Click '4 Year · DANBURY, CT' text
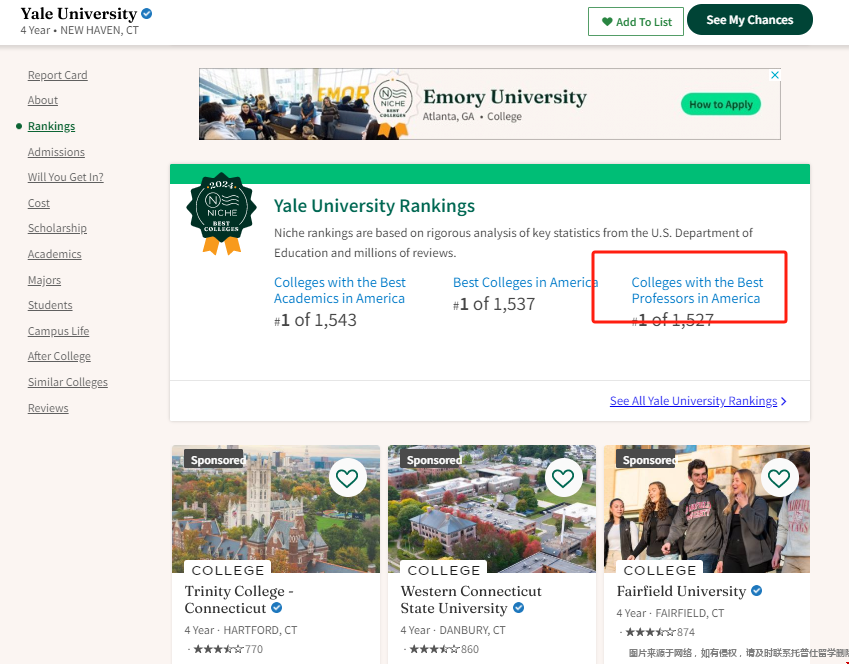849x664 pixels. pos(453,630)
